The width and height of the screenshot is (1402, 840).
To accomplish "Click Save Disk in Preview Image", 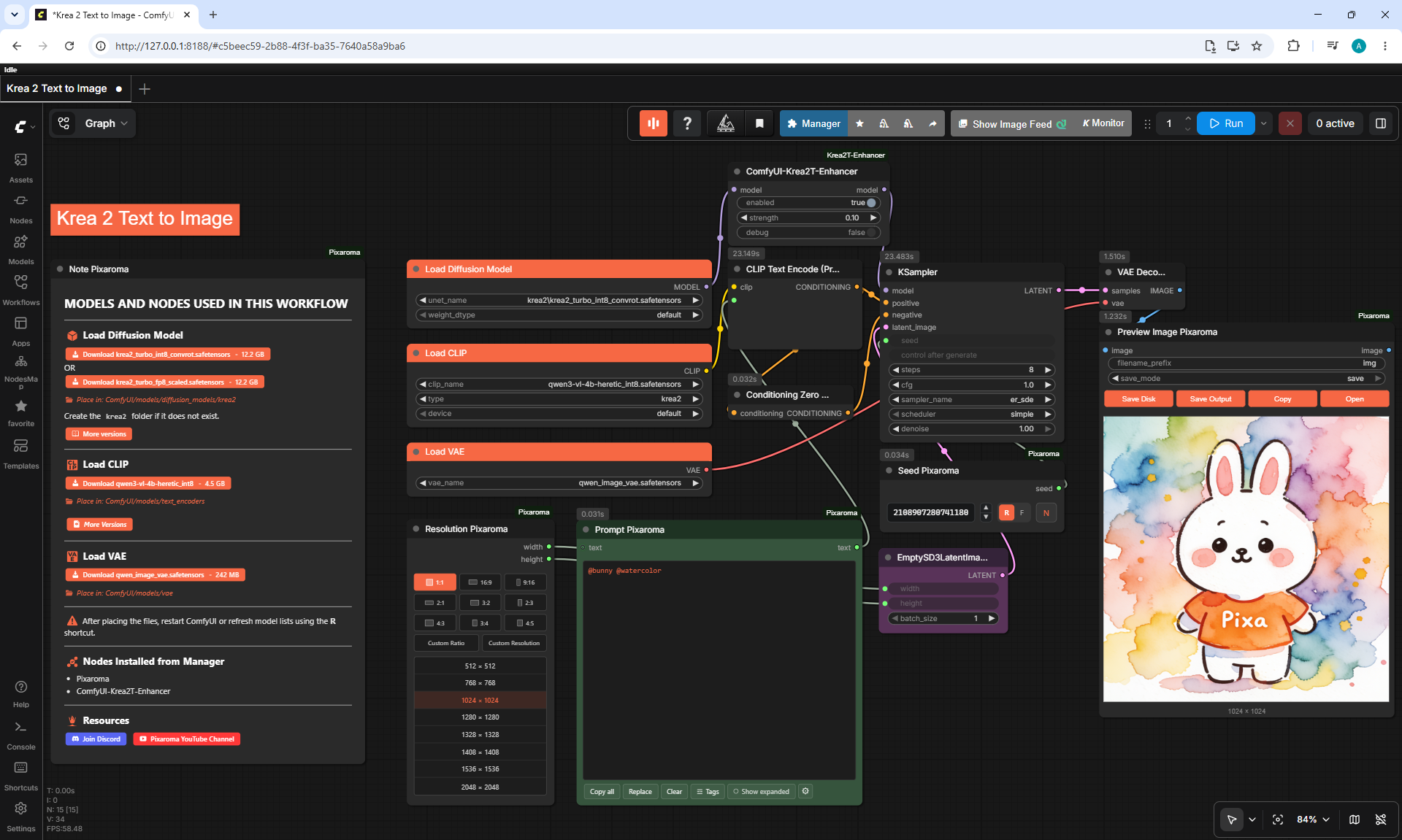I will [1138, 398].
